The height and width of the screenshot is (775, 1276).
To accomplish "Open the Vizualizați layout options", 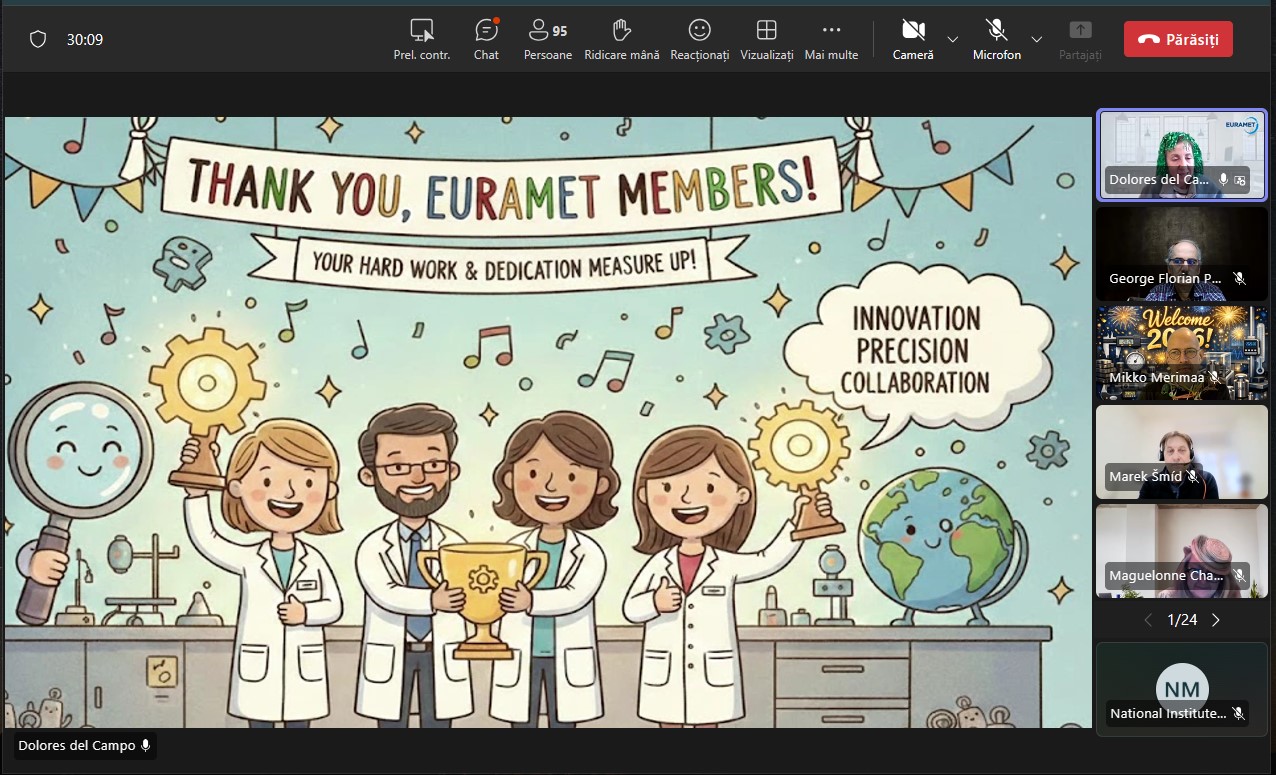I will [766, 39].
